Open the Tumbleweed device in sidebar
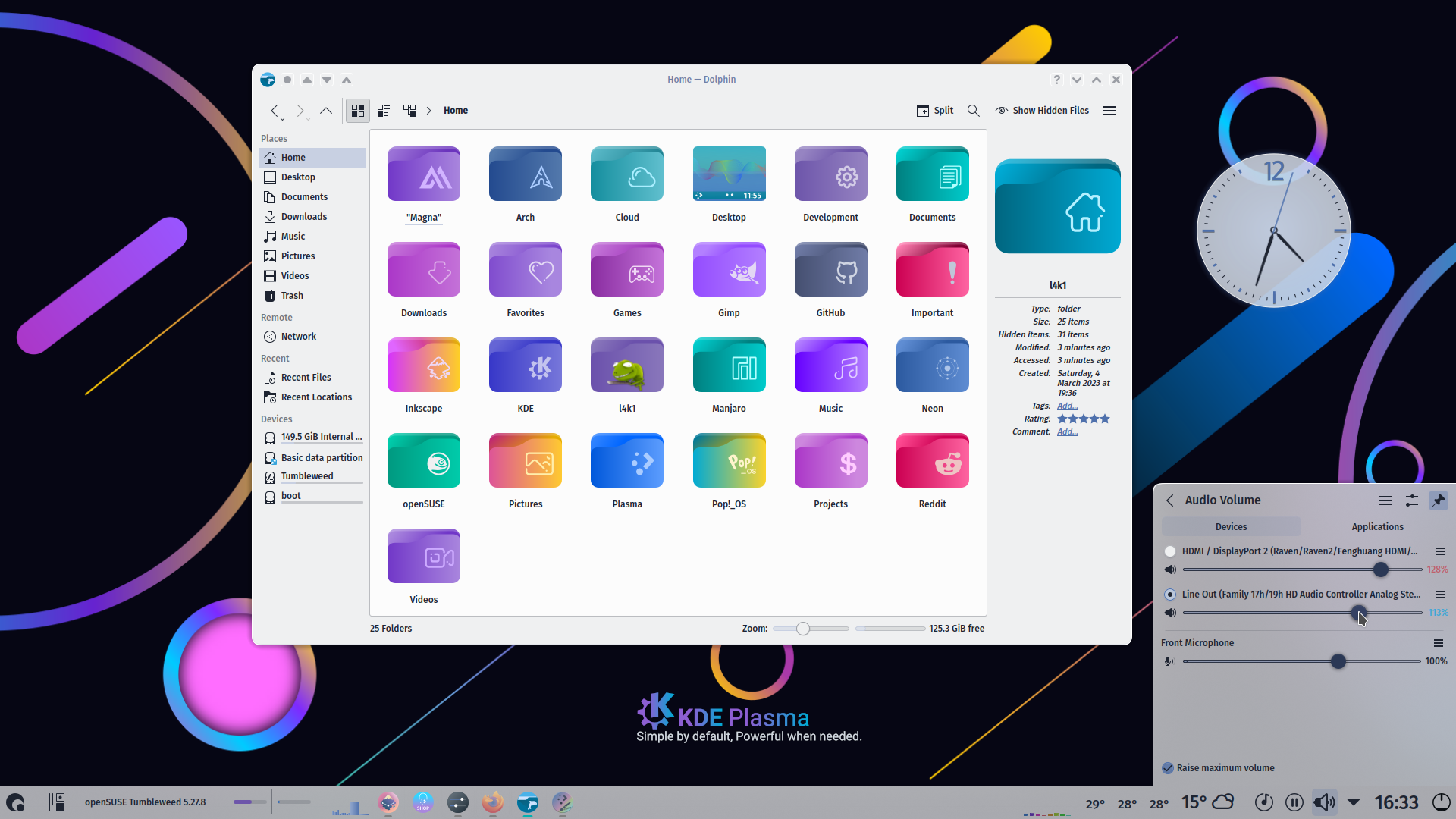Viewport: 1456px width, 819px height. (x=312, y=477)
